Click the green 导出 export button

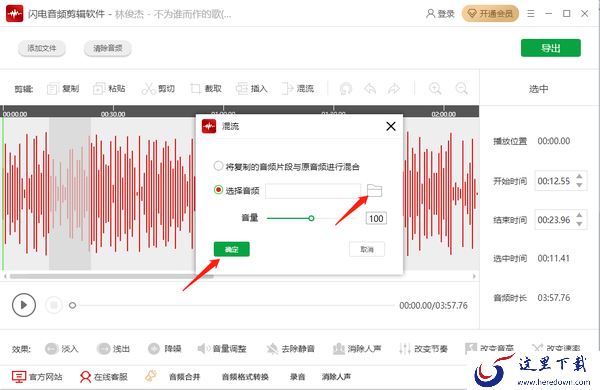pyautogui.click(x=551, y=48)
